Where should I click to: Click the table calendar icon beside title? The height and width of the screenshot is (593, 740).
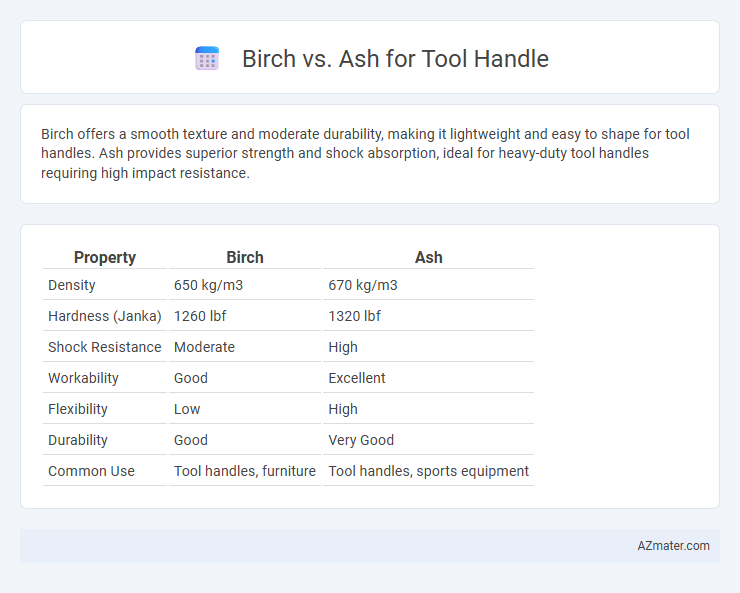coord(207,58)
